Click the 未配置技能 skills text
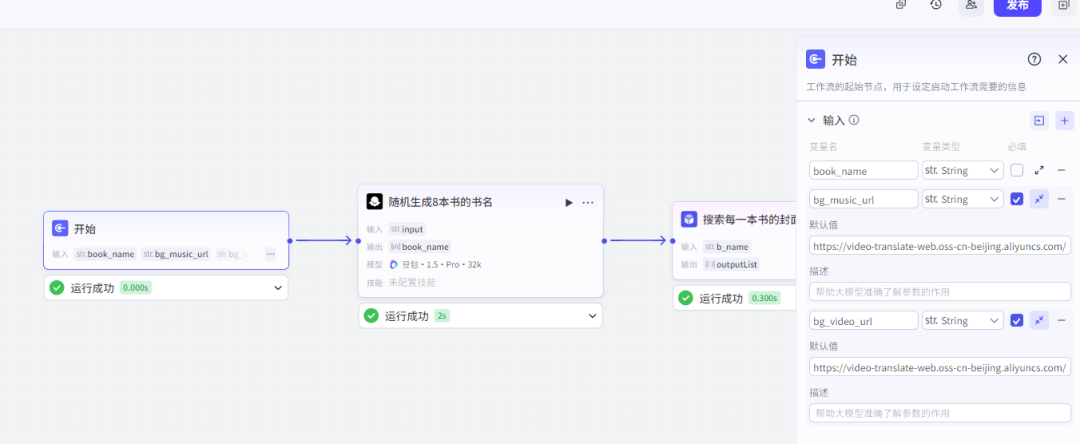Image resolution: width=1080 pixels, height=444 pixels. [x=412, y=282]
